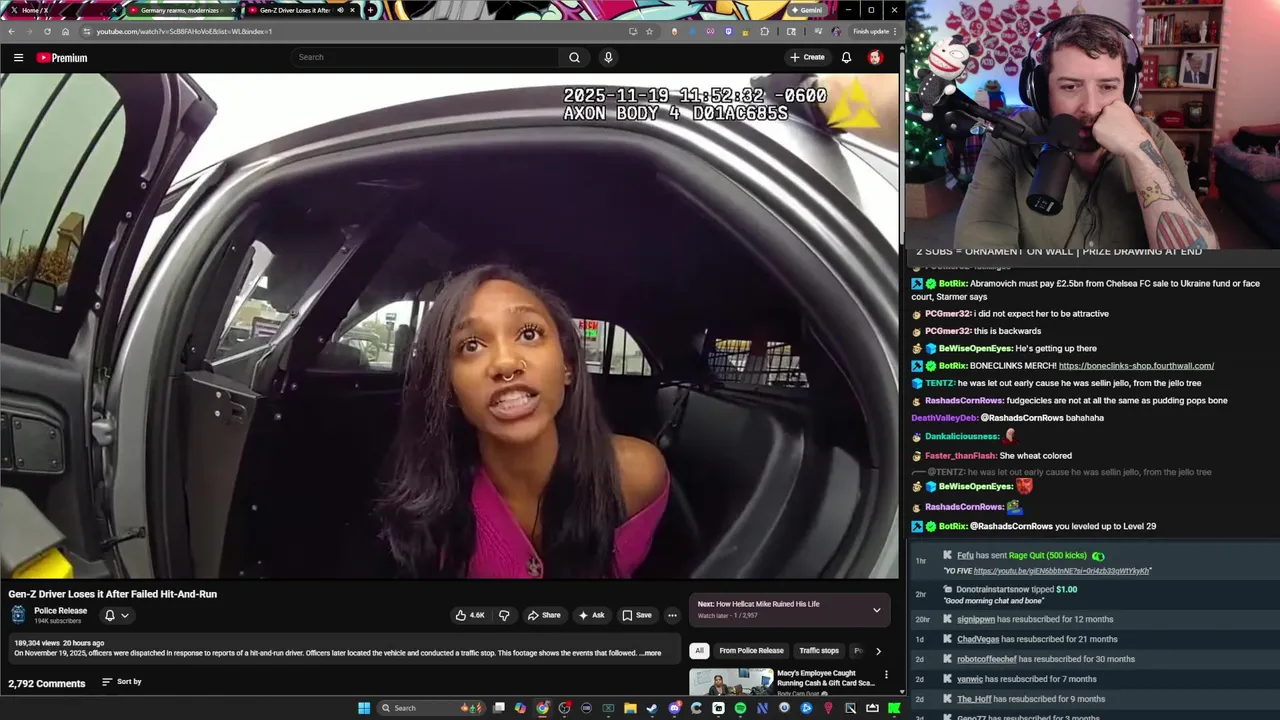Select the From Police Release chip

[x=751, y=651]
